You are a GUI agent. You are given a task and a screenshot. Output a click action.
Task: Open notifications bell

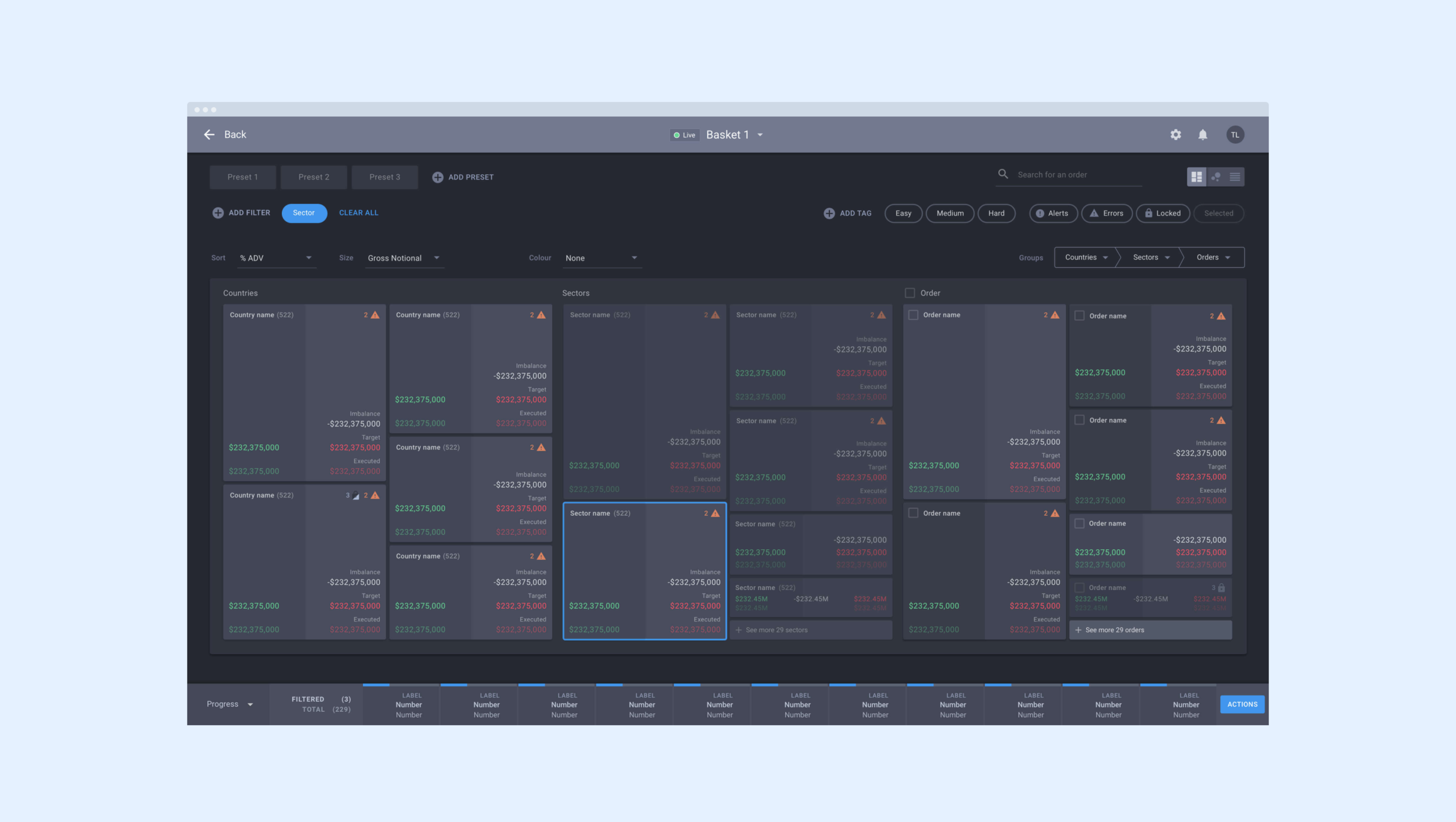coord(1203,135)
